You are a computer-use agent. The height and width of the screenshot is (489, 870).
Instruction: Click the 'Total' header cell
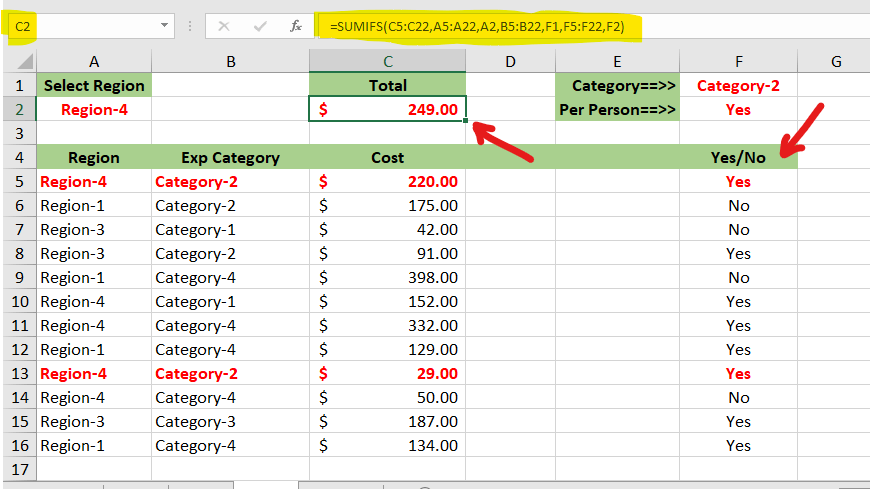tap(387, 85)
